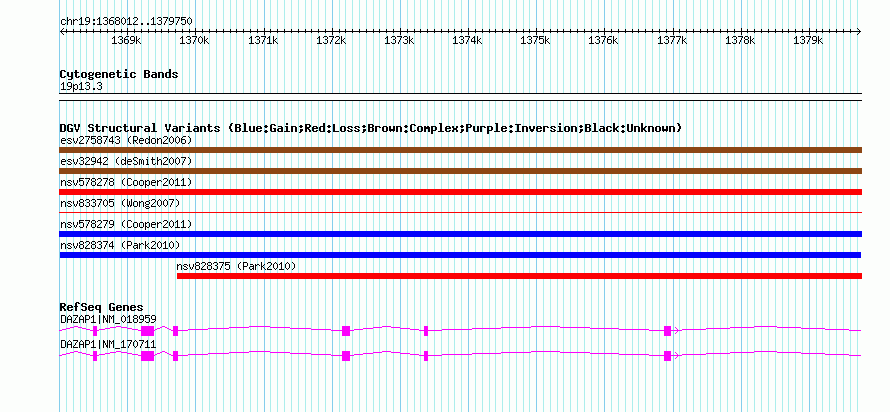
Task: Click the Cytogenetic Bands track title
Action: coord(119,74)
